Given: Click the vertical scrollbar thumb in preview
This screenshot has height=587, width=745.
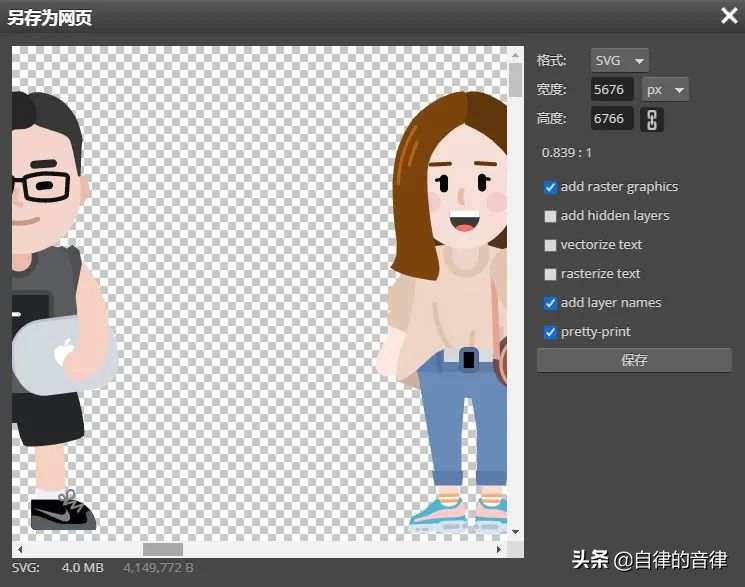Looking at the screenshot, I should [516, 80].
